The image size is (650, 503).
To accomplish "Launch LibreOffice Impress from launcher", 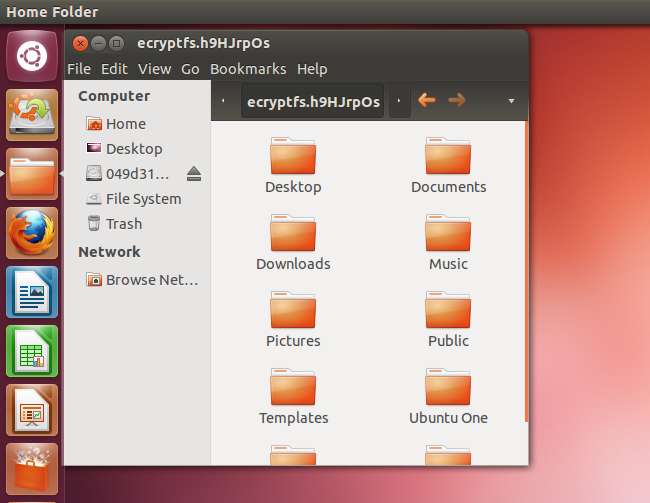I will click(32, 410).
